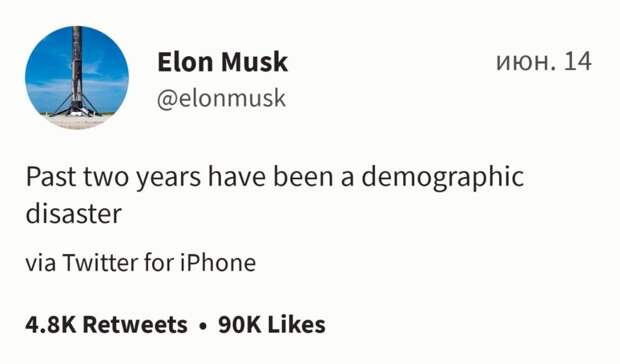Click the word 'disaster' in the tweet

pyautogui.click(x=74, y=214)
